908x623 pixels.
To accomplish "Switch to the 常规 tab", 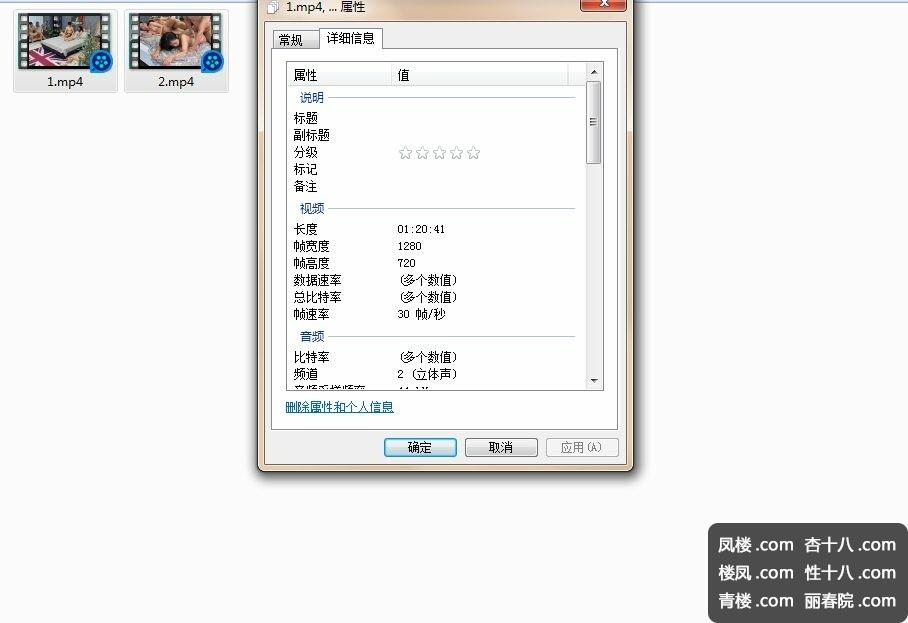I will (x=291, y=40).
